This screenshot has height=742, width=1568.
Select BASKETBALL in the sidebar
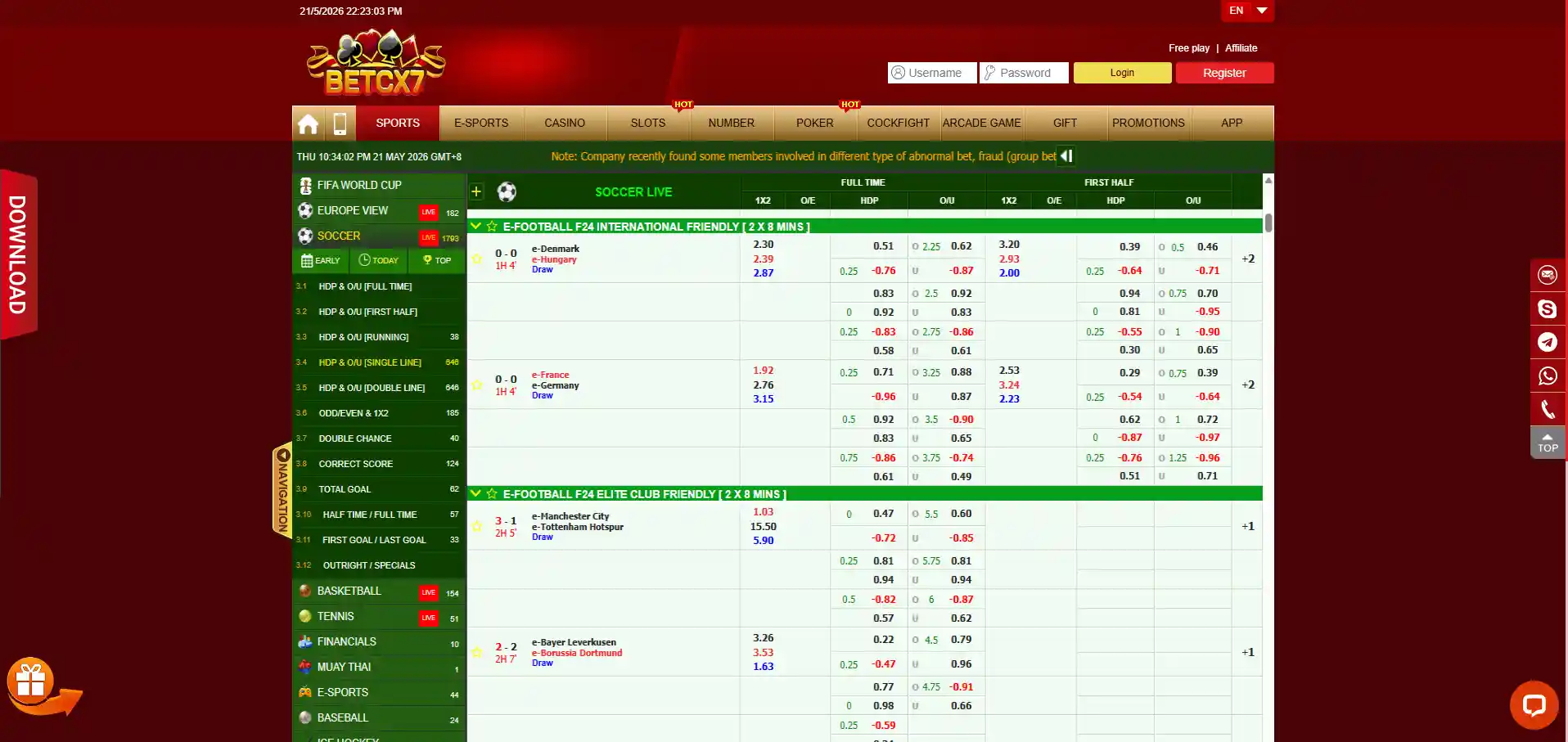(x=379, y=591)
